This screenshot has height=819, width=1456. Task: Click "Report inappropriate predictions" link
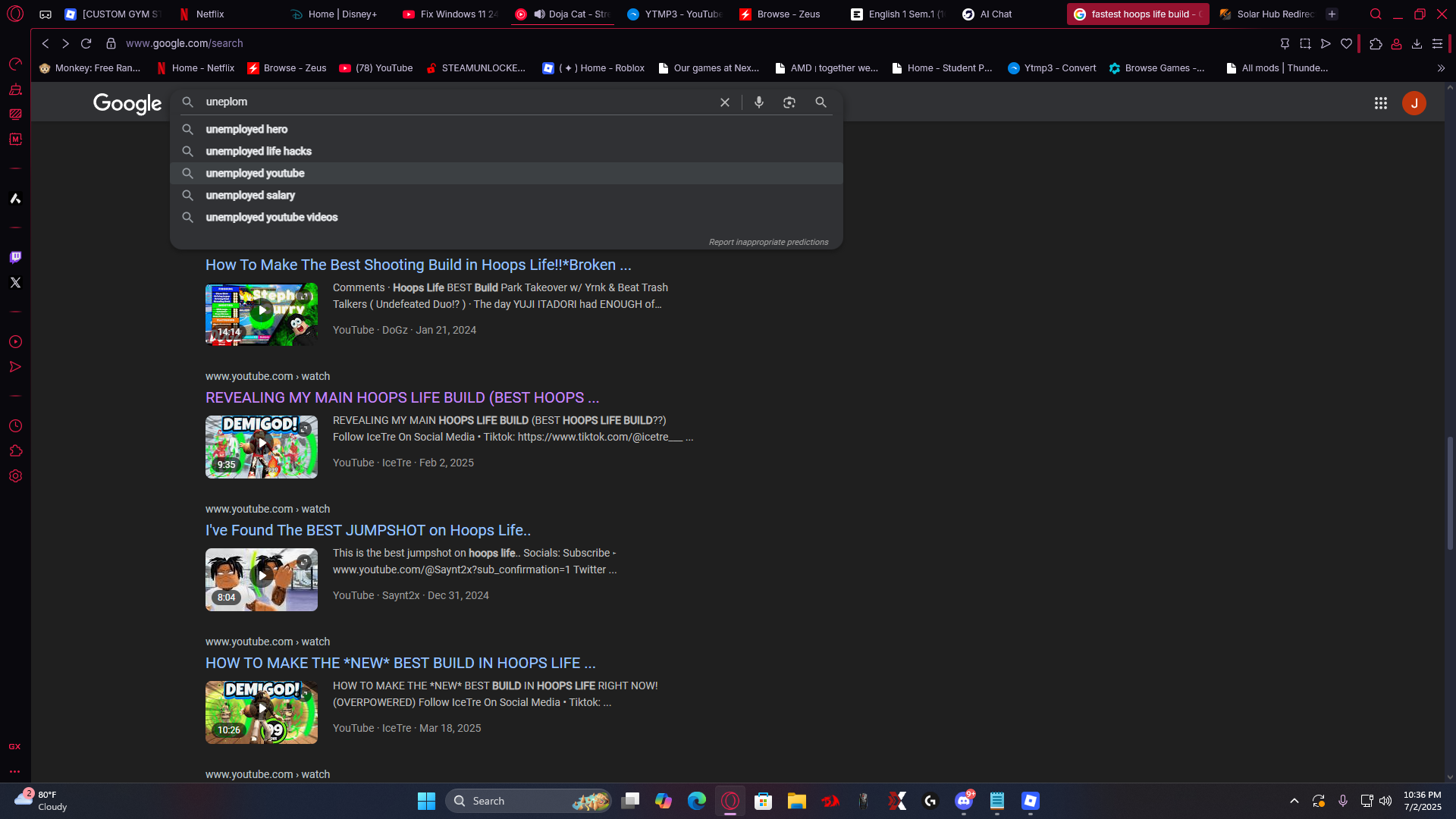click(768, 243)
